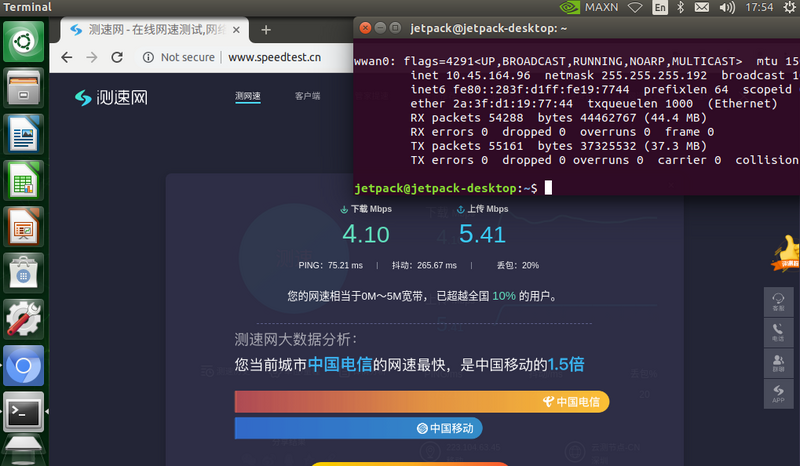Click NVIDIA power mode MAXN indicator
The height and width of the screenshot is (466, 800).
589,7
